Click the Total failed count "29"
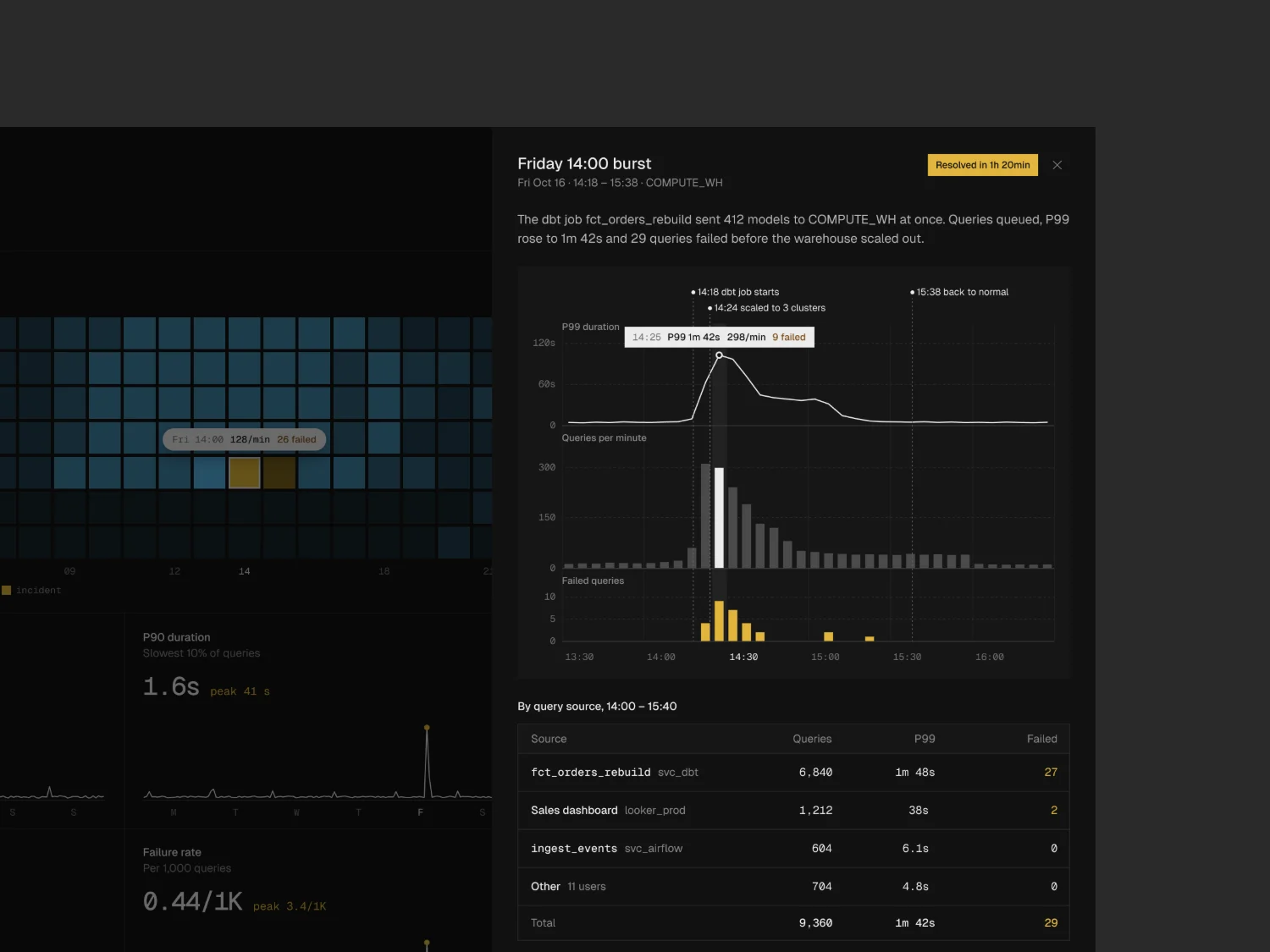This screenshot has width=1270, height=952. point(1051,923)
